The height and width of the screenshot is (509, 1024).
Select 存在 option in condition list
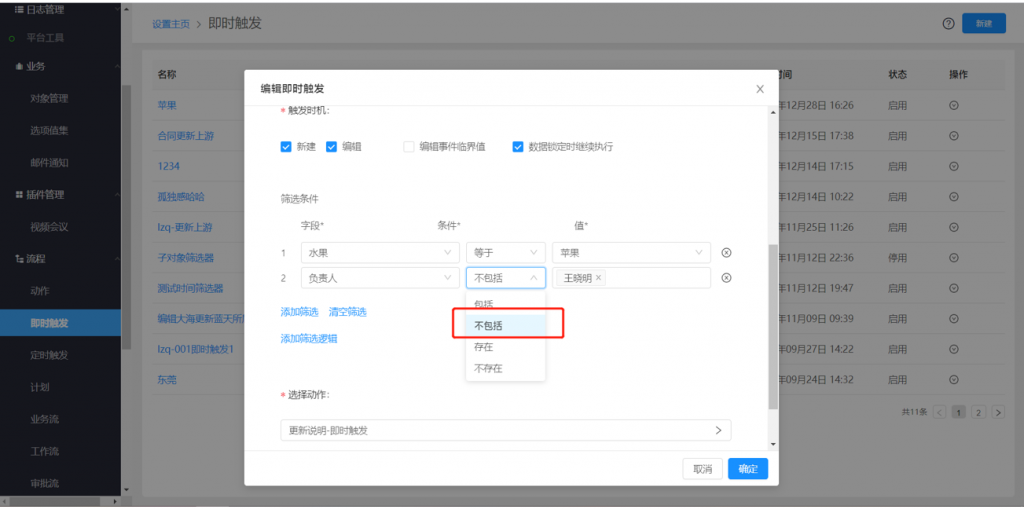point(484,347)
